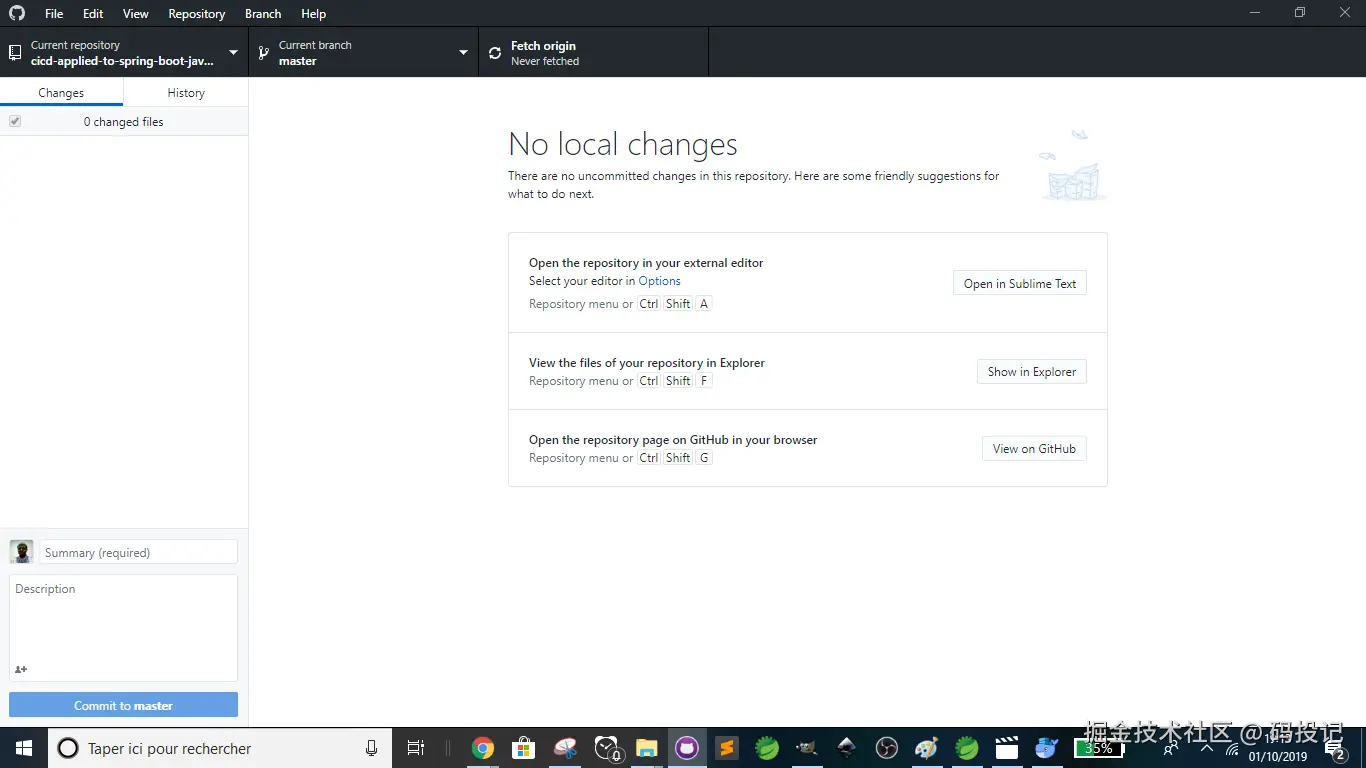The width and height of the screenshot is (1366, 768).
Task: Open Paint palette icon in taskbar
Action: click(x=927, y=748)
